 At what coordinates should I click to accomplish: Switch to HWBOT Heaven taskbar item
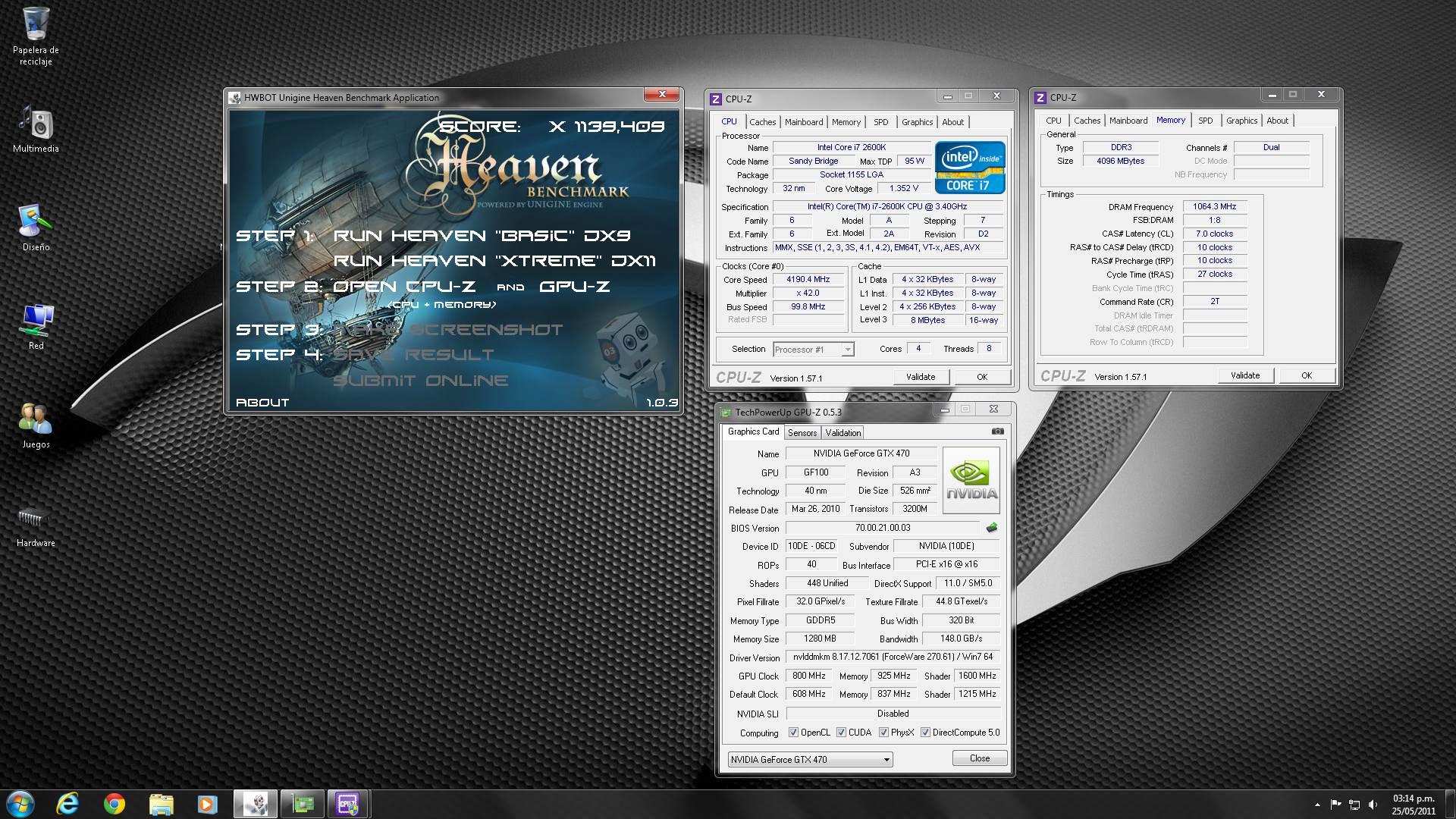coord(256,804)
